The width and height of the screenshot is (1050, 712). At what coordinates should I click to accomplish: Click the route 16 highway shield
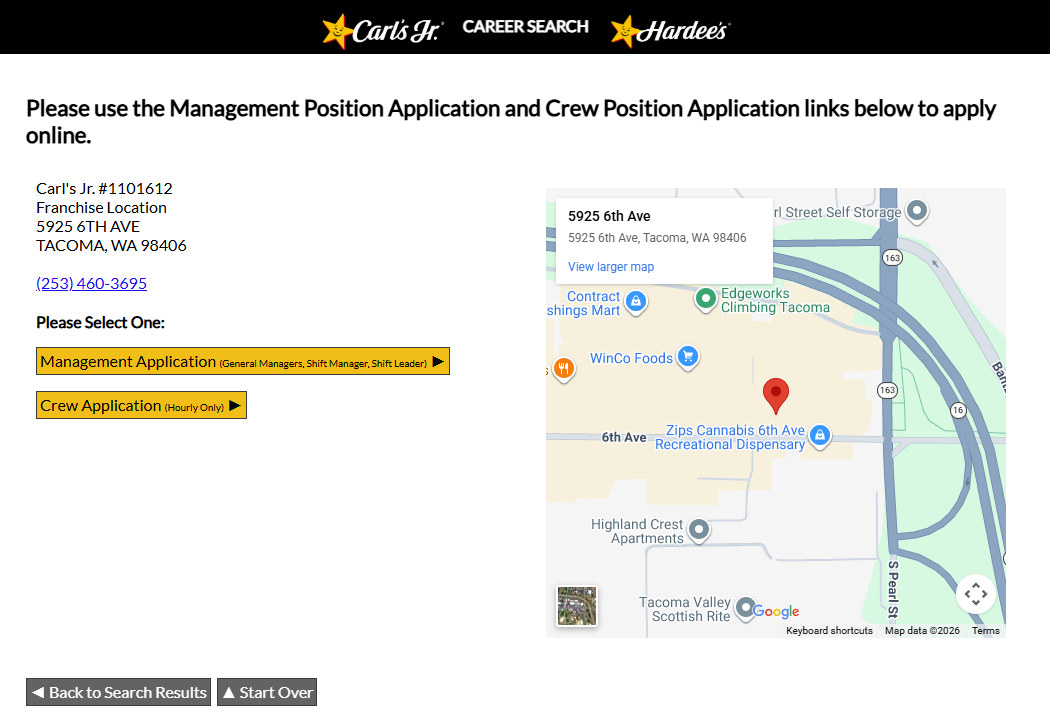pyautogui.click(x=958, y=410)
